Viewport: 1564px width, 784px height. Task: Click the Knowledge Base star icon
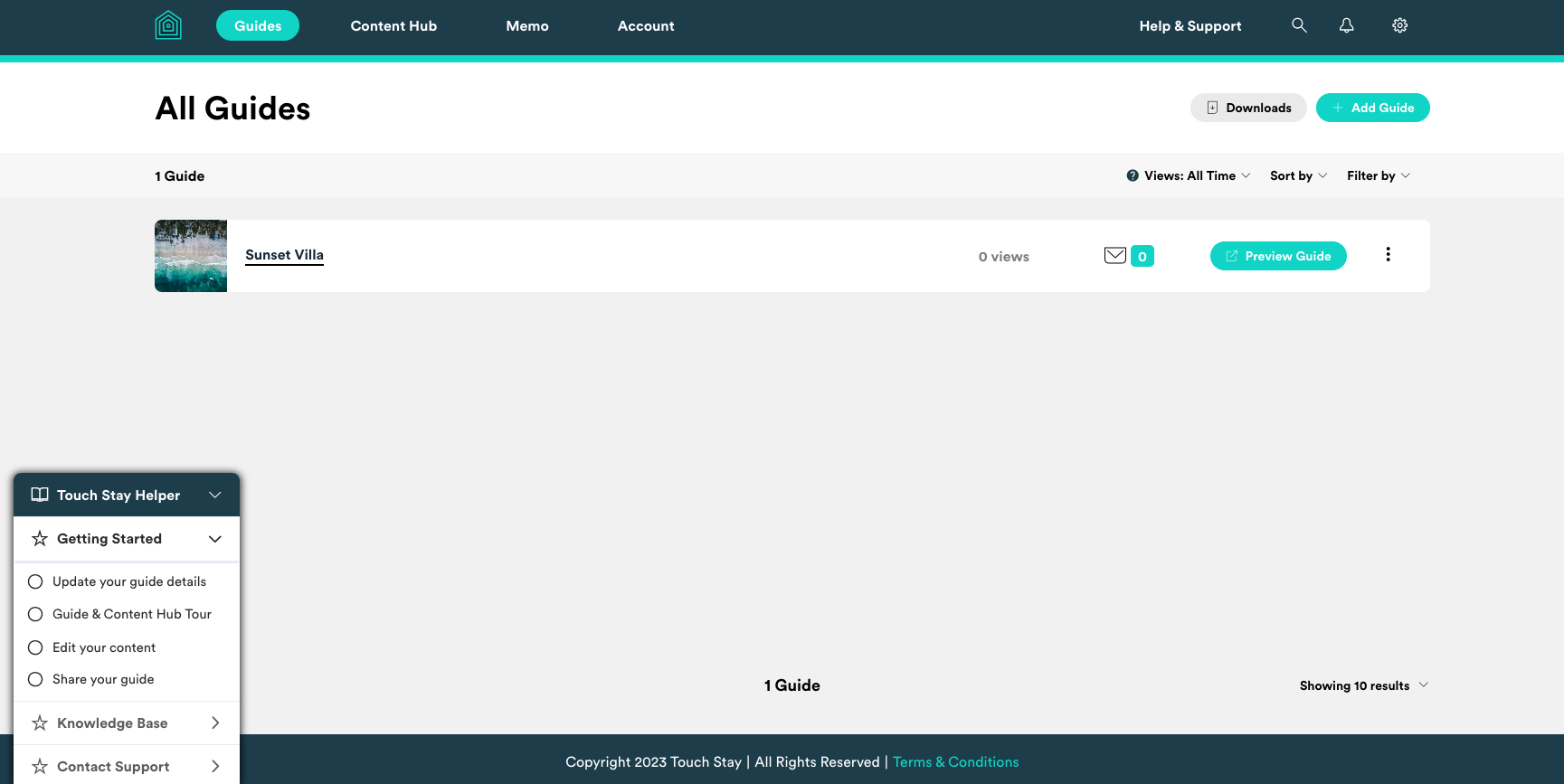tap(40, 723)
